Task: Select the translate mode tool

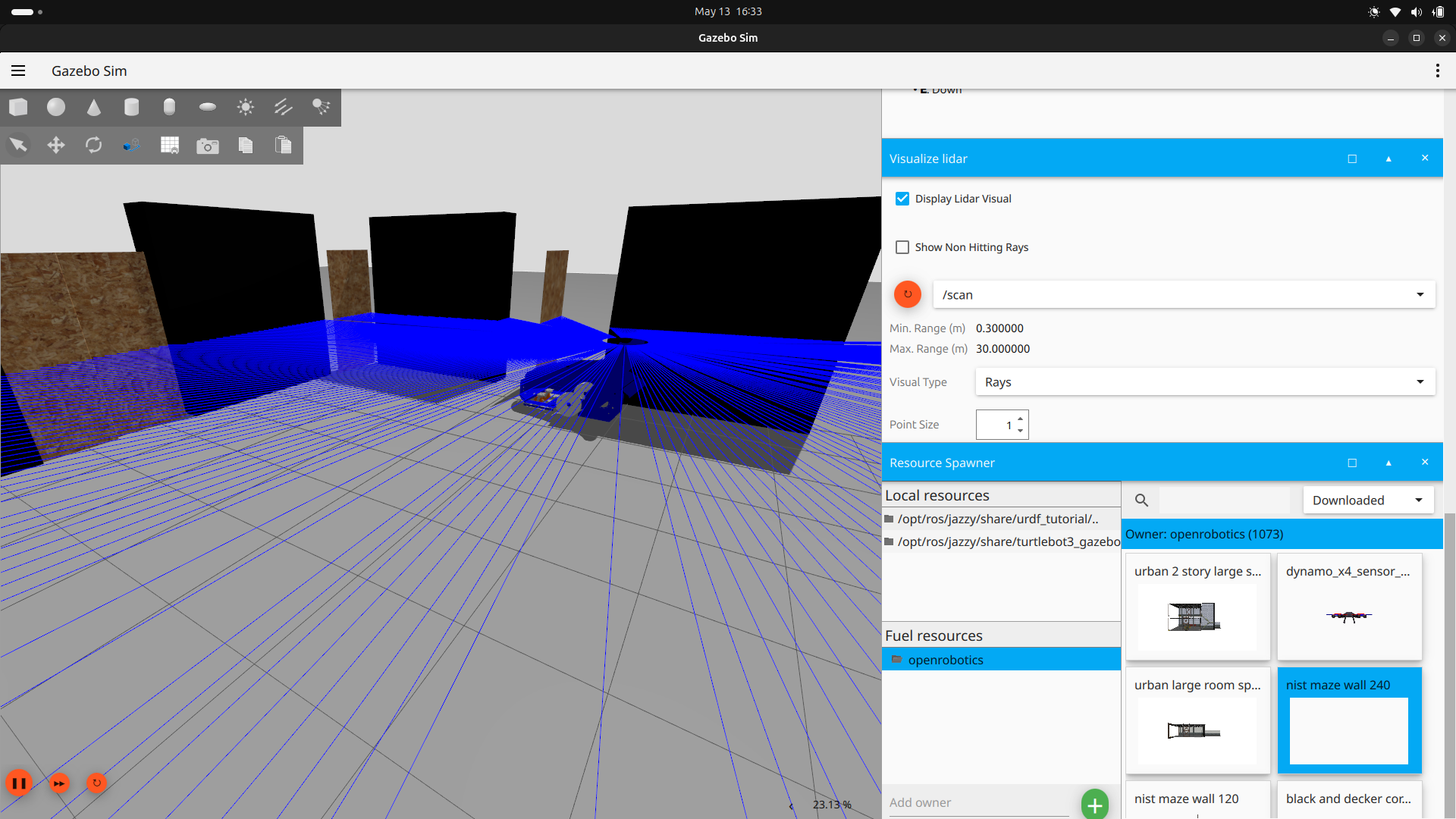Action: pyautogui.click(x=56, y=145)
